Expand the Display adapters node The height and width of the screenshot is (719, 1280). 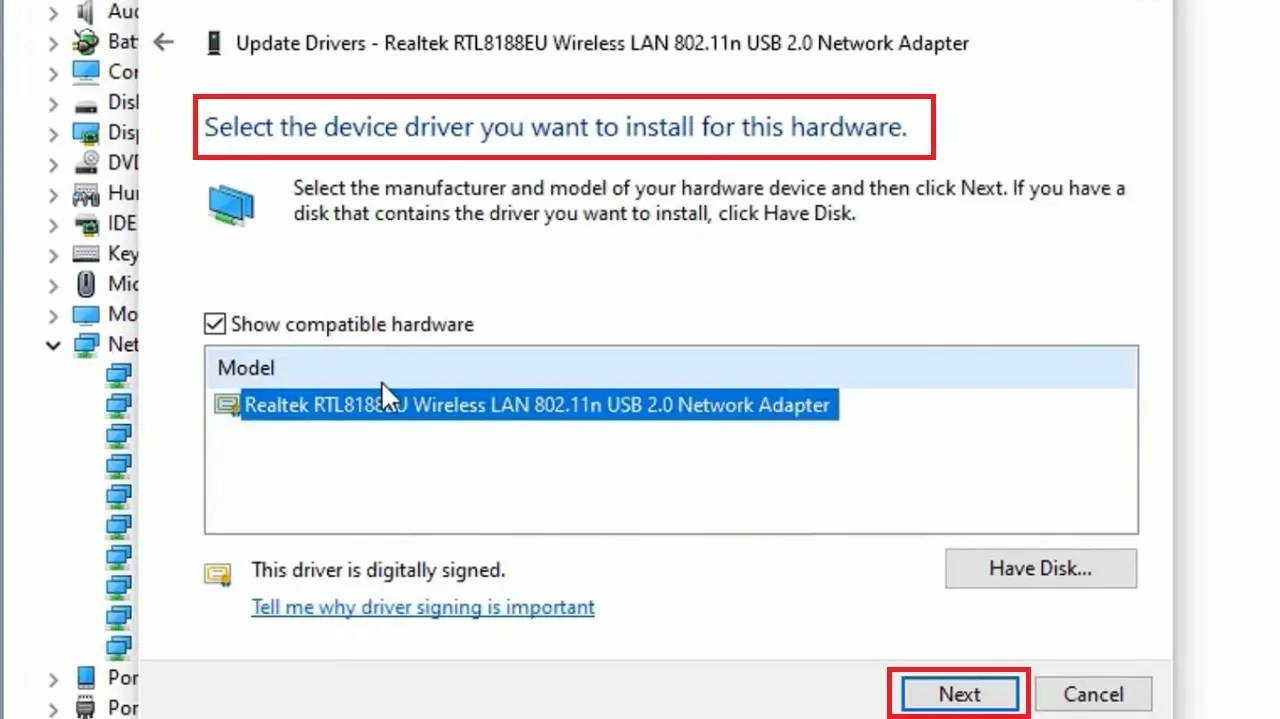(53, 132)
